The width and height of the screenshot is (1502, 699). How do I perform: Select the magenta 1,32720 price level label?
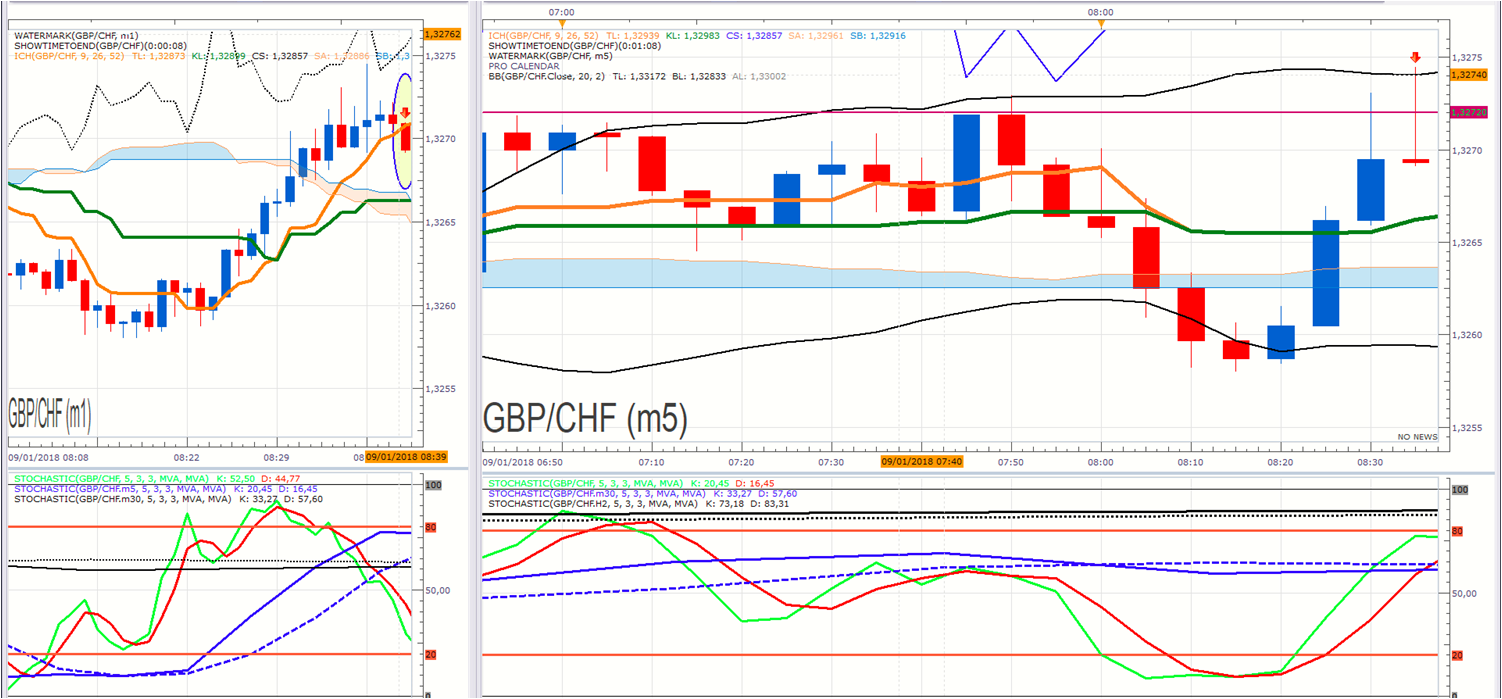(x=1467, y=112)
